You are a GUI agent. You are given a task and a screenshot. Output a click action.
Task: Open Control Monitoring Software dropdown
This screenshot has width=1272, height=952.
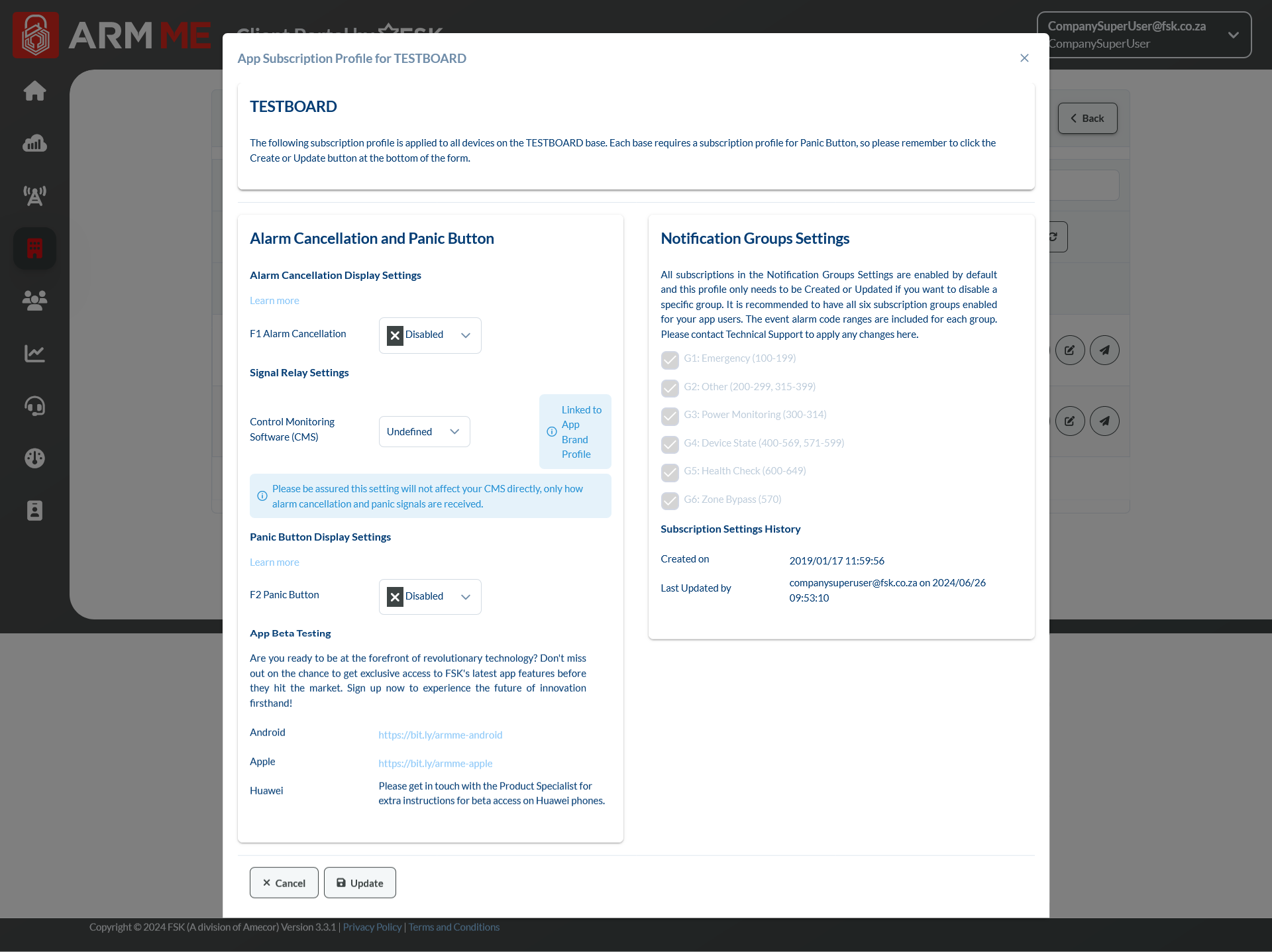[424, 432]
